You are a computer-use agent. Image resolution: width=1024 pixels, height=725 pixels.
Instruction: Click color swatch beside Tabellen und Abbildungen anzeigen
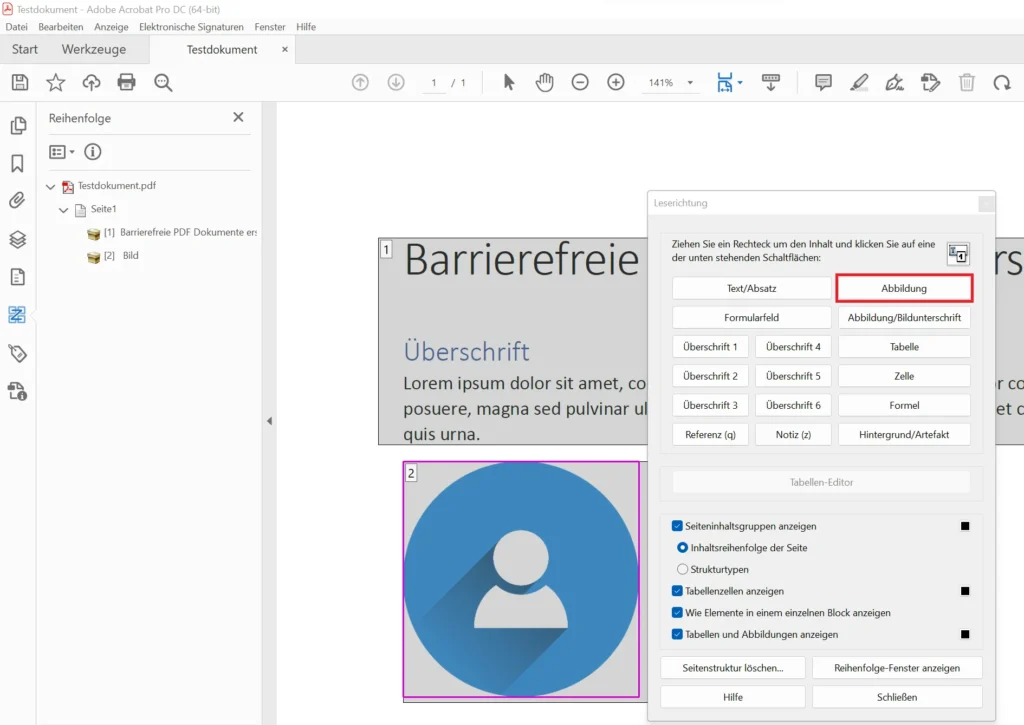click(x=965, y=634)
